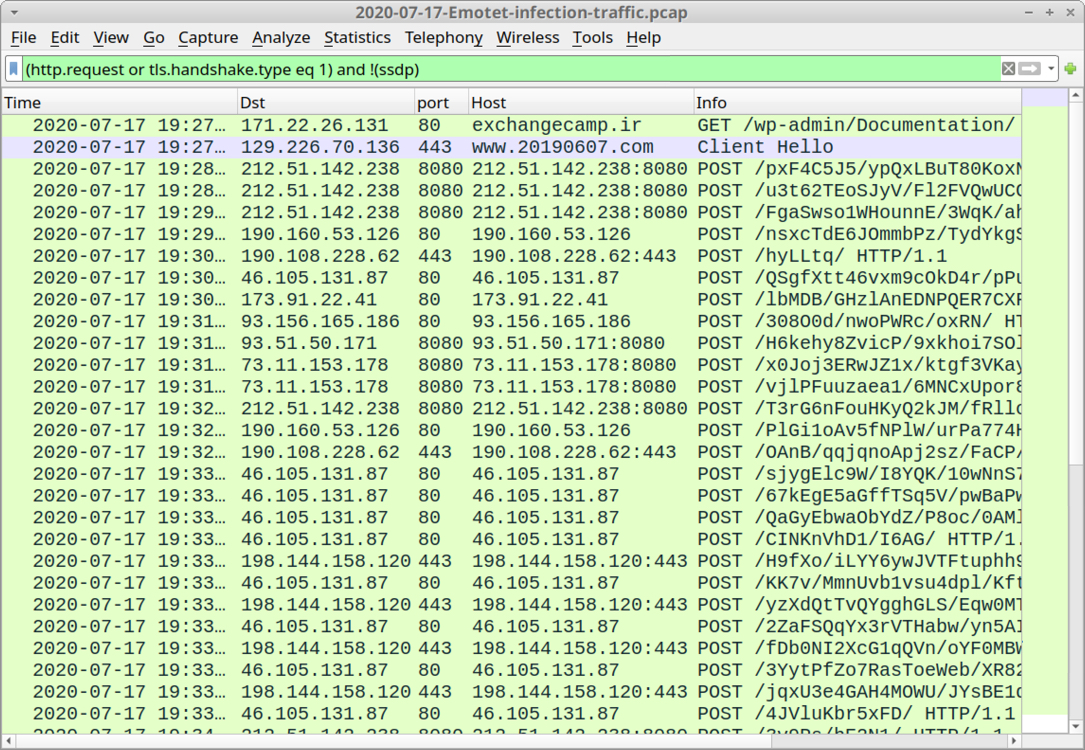Click inside the display filter text field
The width and height of the screenshot is (1085, 750).
click(x=511, y=69)
